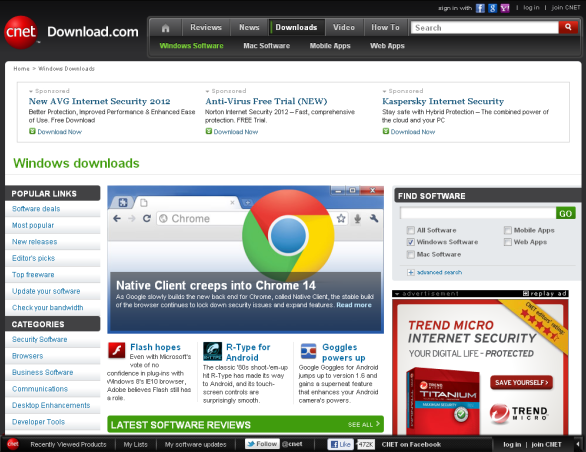Click the AVG Download Now green icon

pyautogui.click(x=32, y=131)
